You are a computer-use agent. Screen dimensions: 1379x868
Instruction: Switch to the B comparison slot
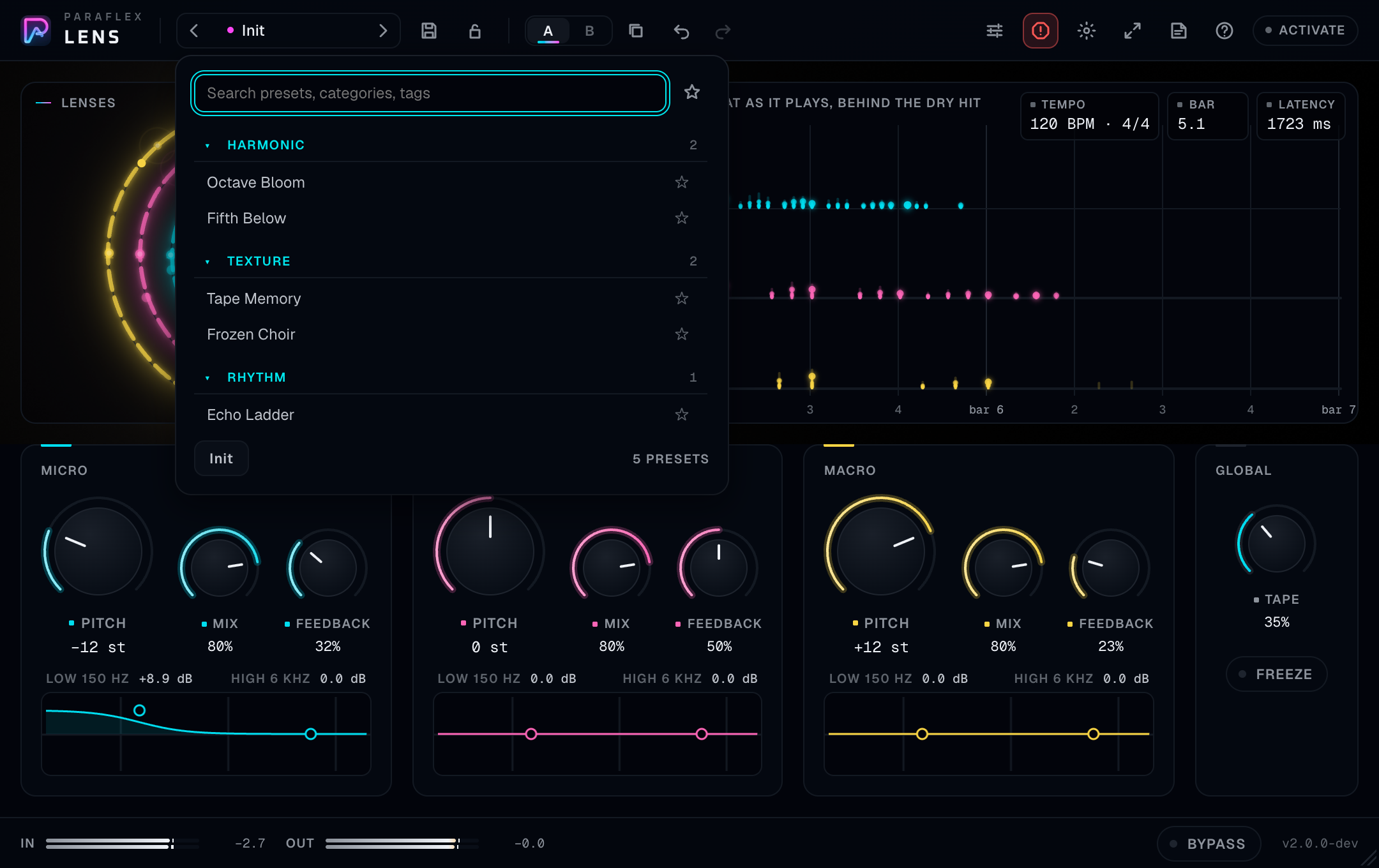pos(589,31)
